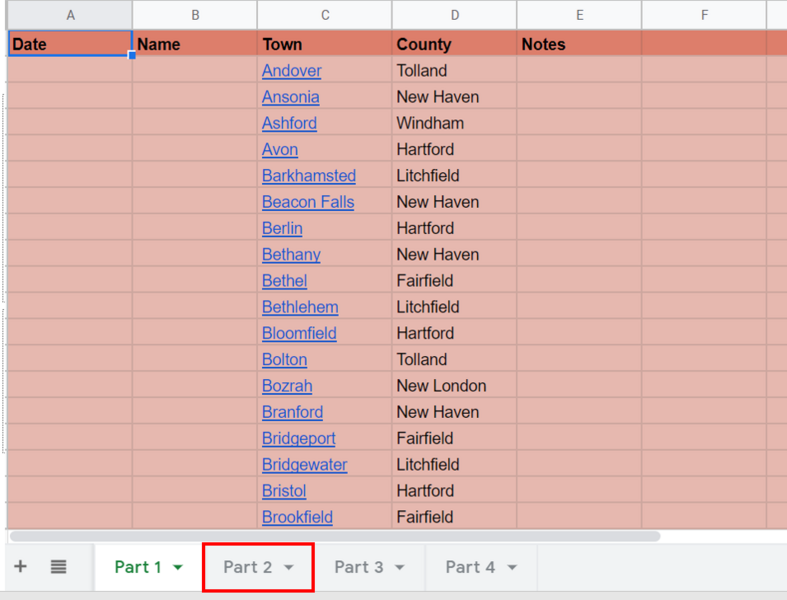Select column E header
The height and width of the screenshot is (600, 787).
(x=579, y=15)
